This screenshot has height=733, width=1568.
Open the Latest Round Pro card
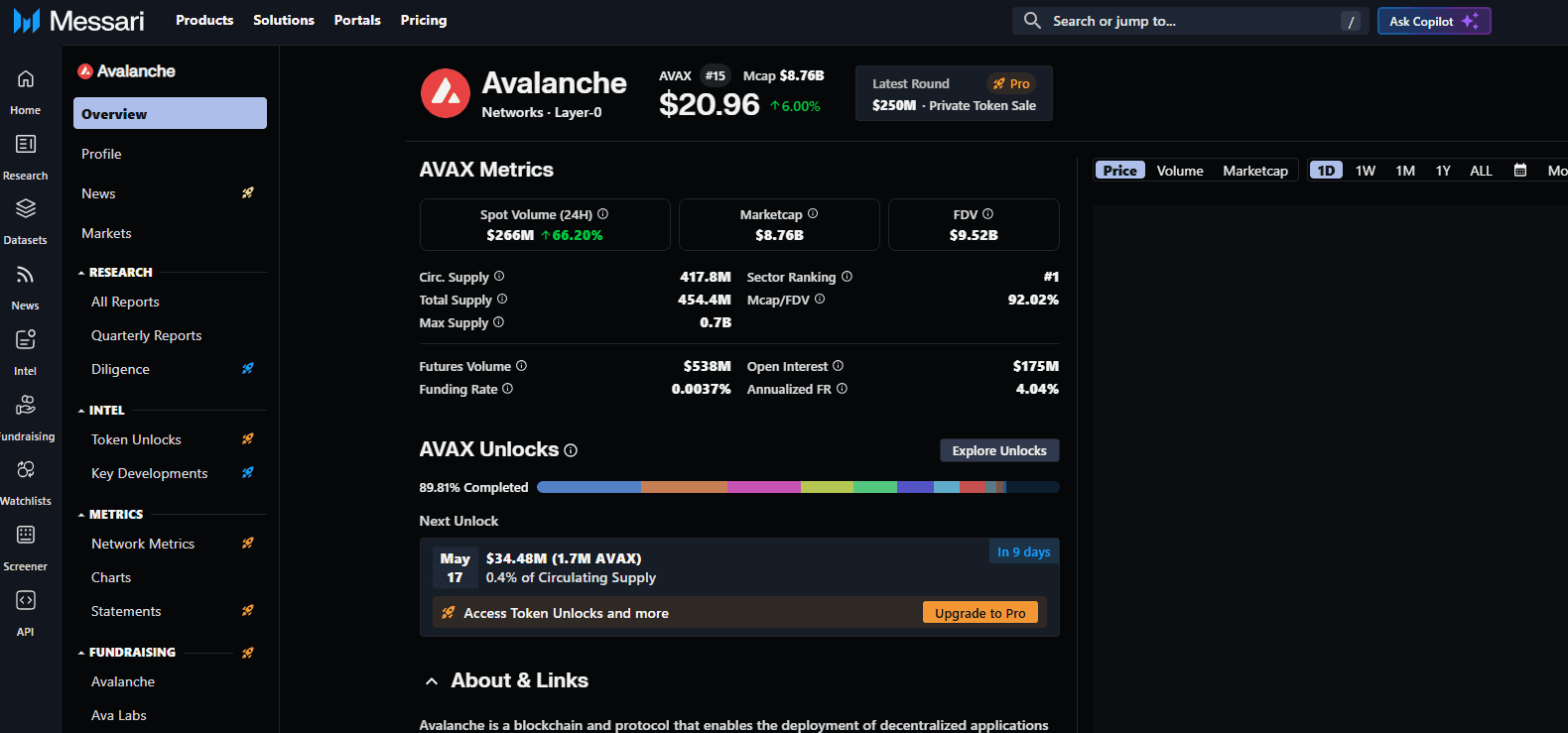pyautogui.click(x=954, y=93)
